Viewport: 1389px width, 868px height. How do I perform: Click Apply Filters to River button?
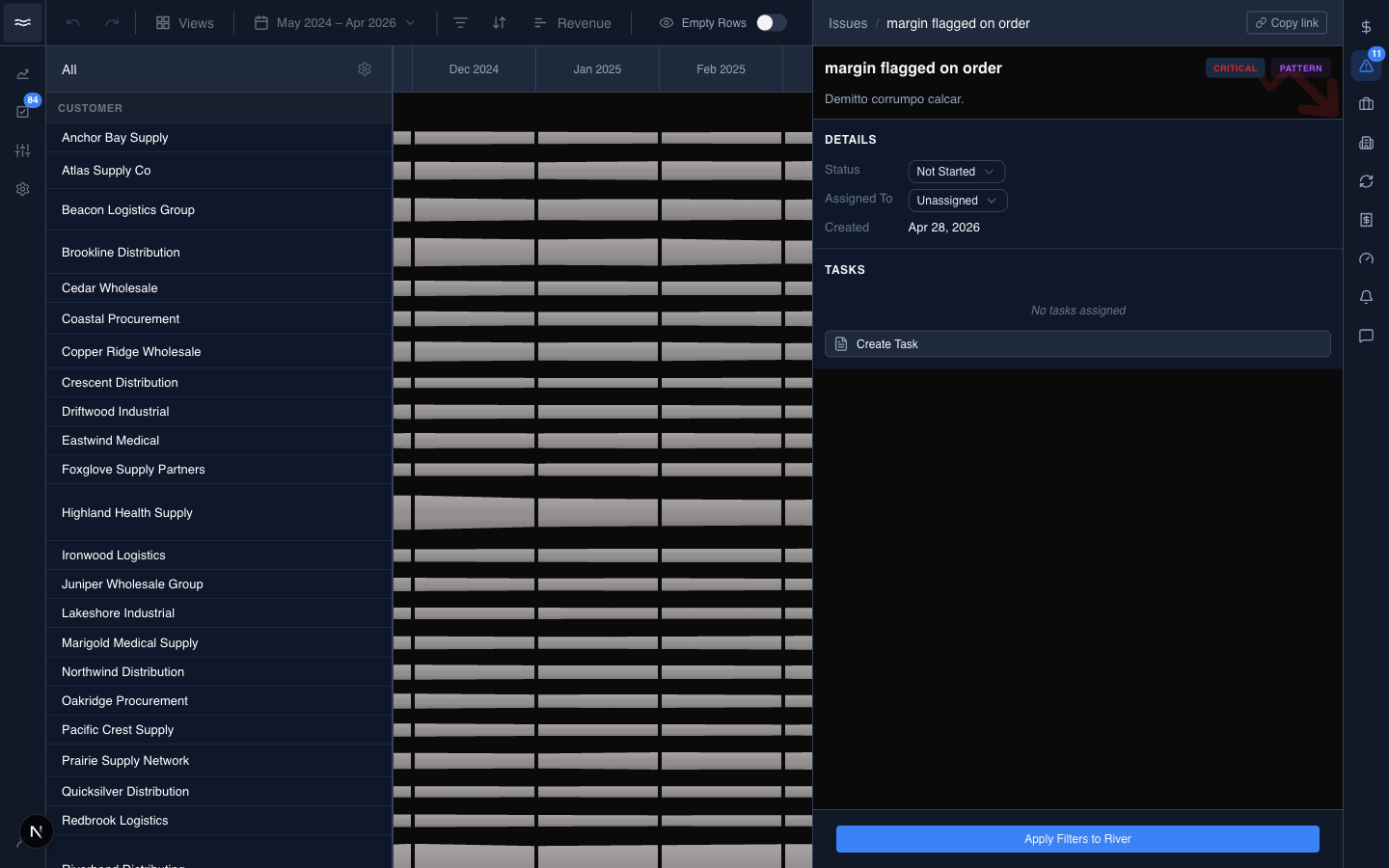click(x=1077, y=839)
